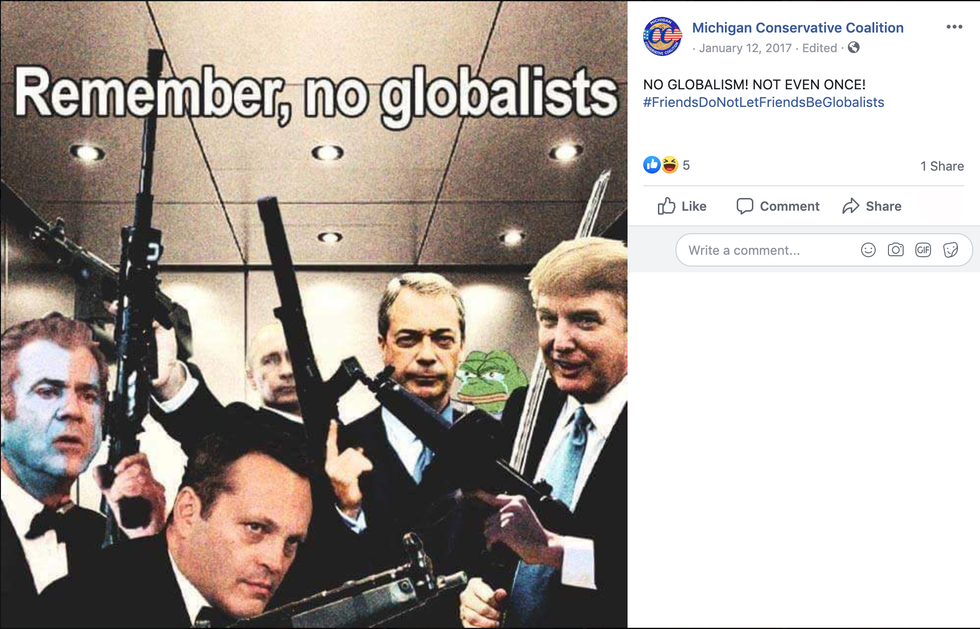Focus the Write a comment field

click(824, 250)
